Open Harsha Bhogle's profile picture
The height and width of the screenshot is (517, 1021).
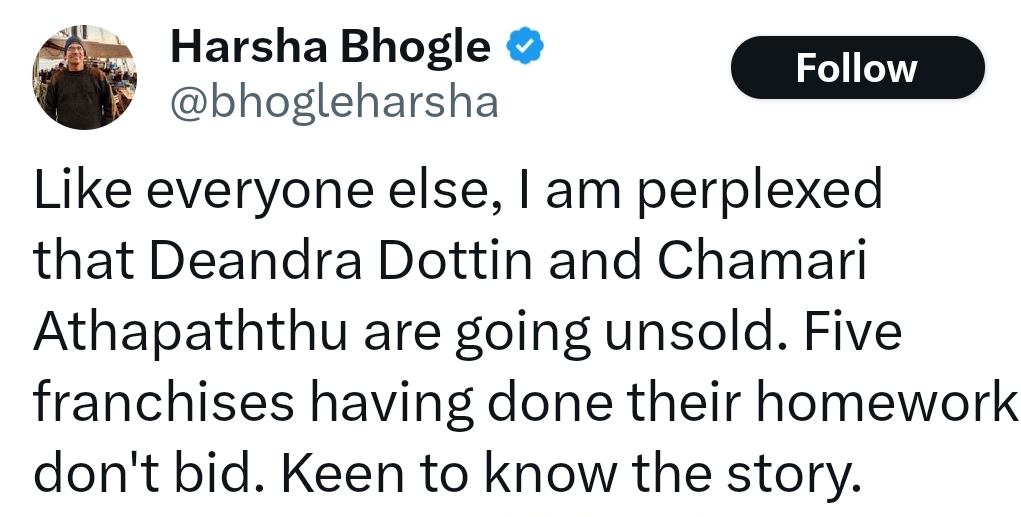(85, 77)
